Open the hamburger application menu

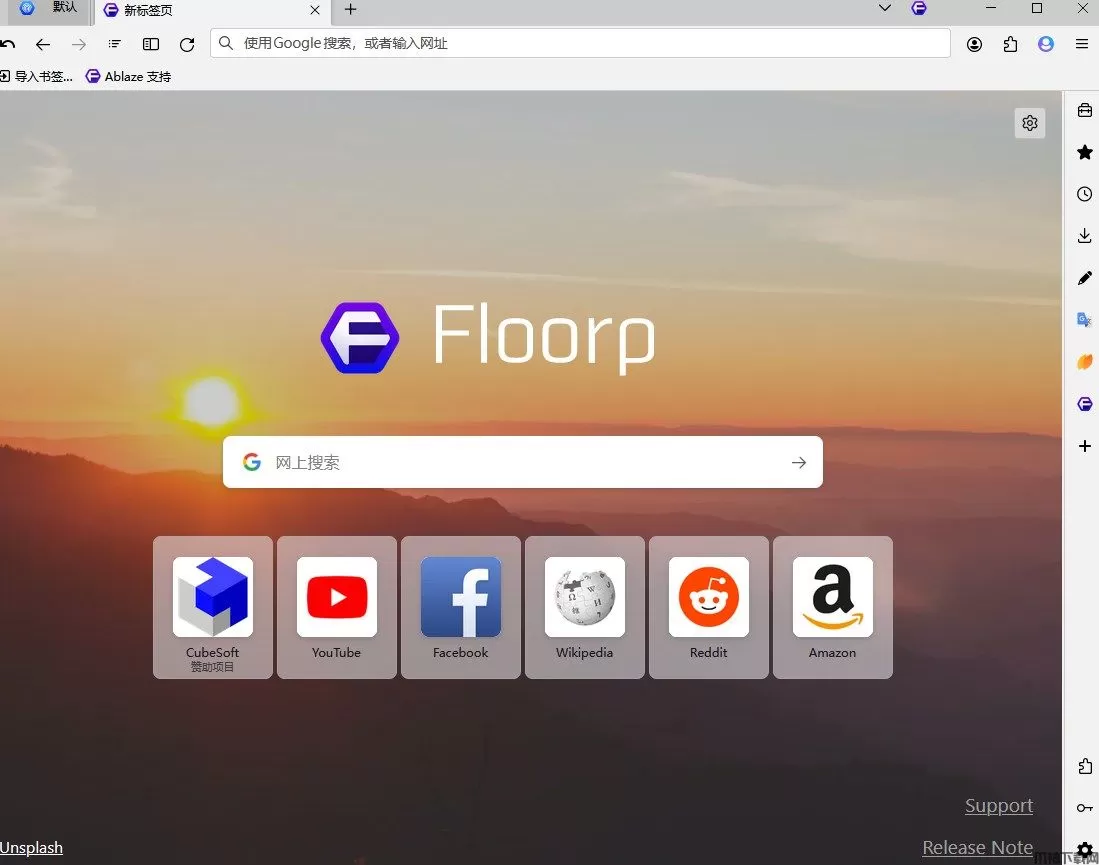1081,44
